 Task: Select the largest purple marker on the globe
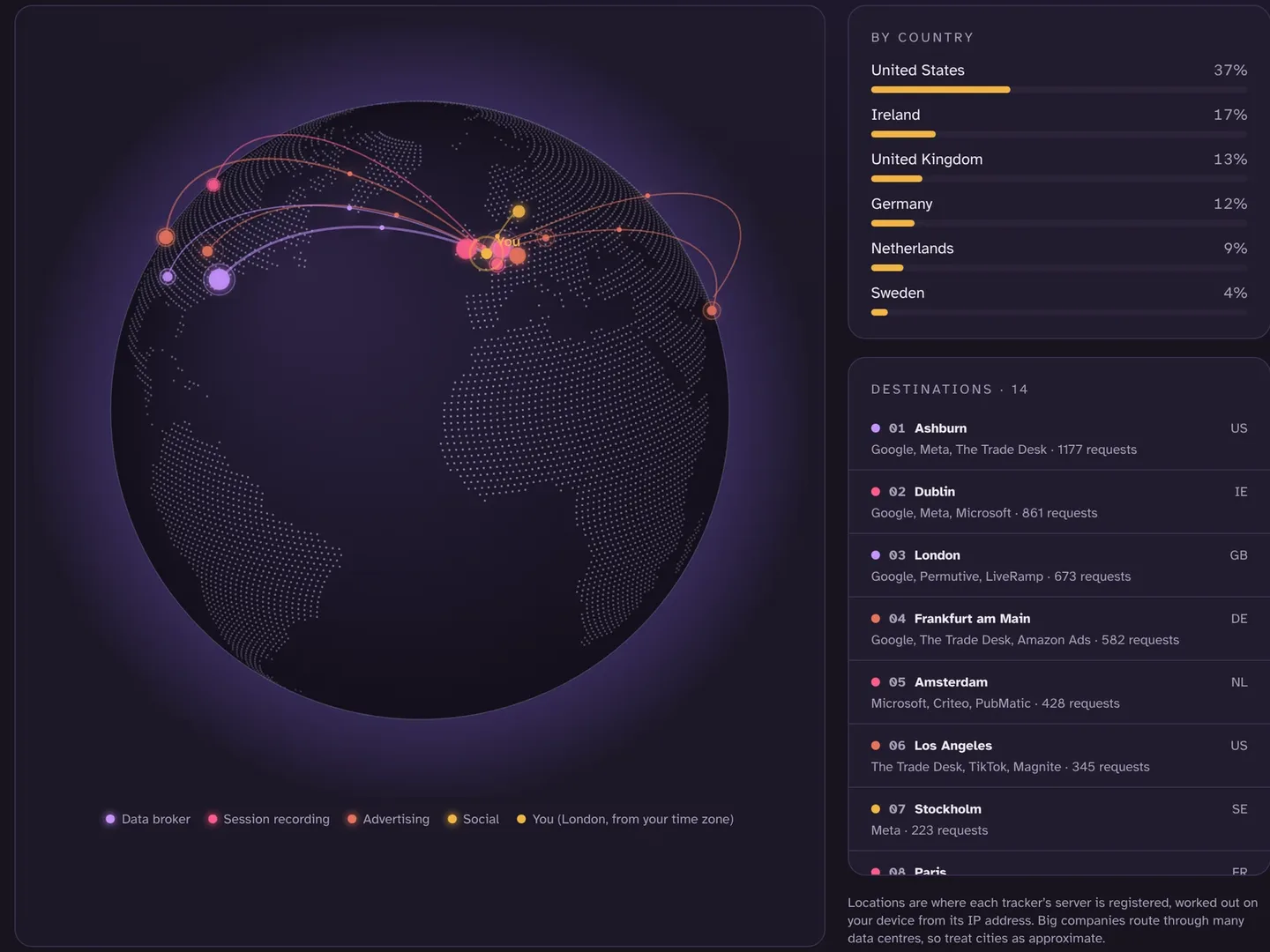pos(219,279)
